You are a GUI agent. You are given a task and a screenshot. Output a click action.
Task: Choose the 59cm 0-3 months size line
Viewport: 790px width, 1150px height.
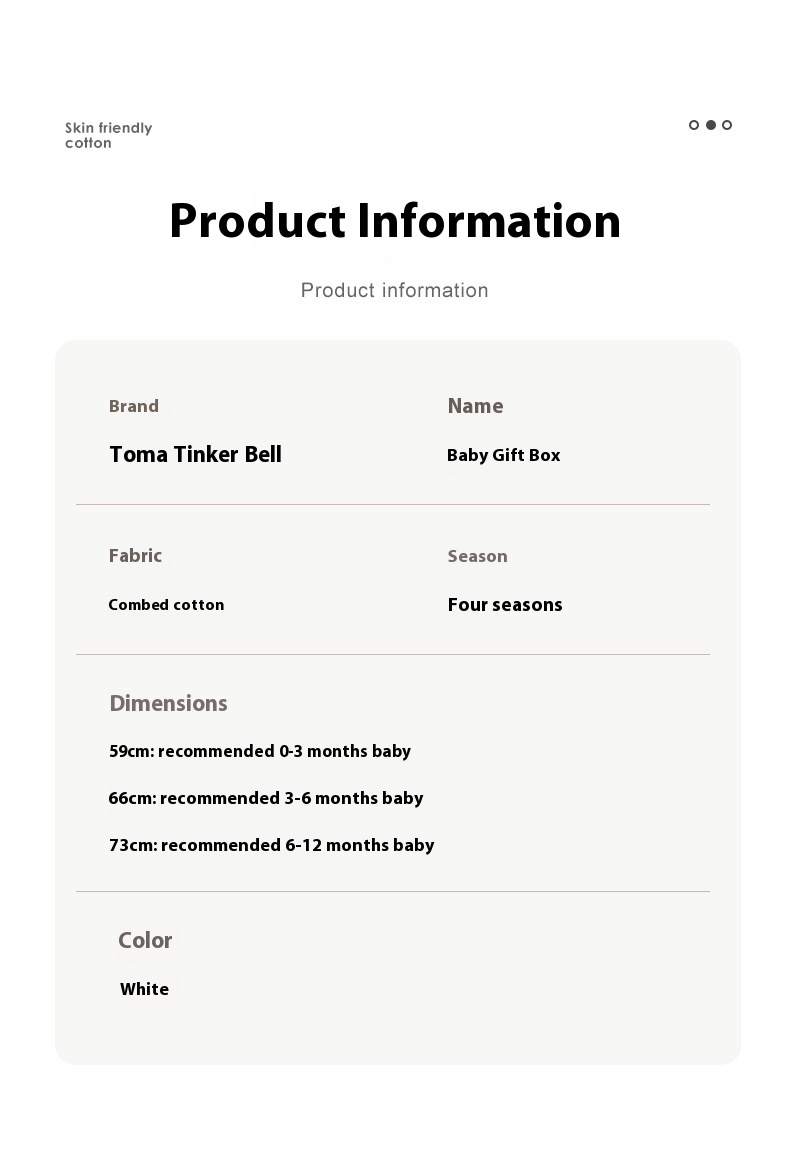[260, 752]
